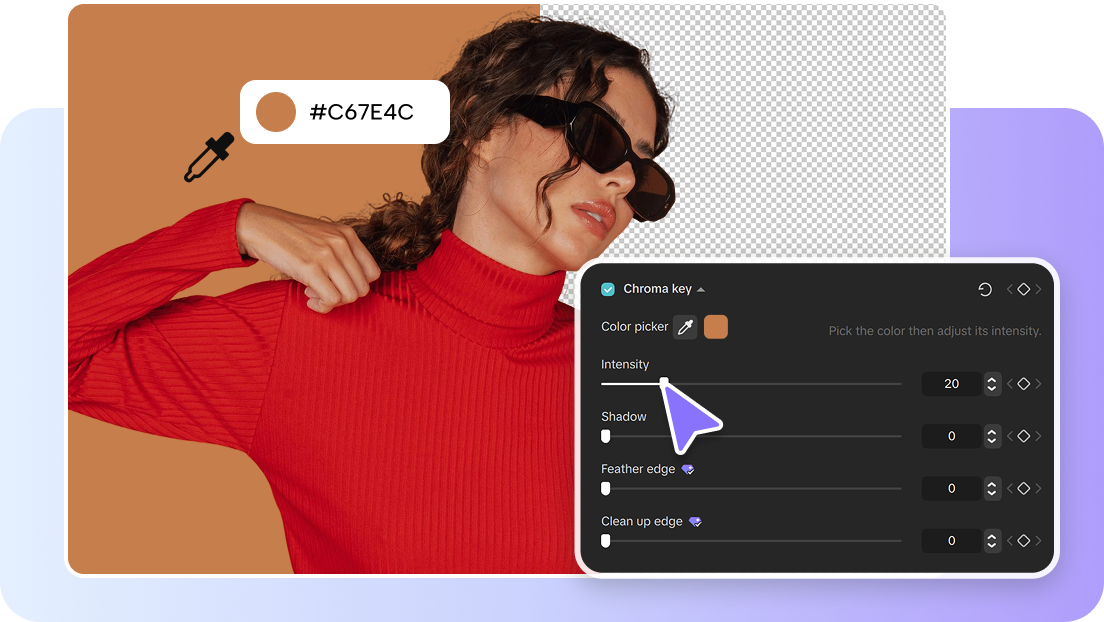1104x622 pixels.
Task: Add keyframe diamond on Feather edge row
Action: (1023, 488)
